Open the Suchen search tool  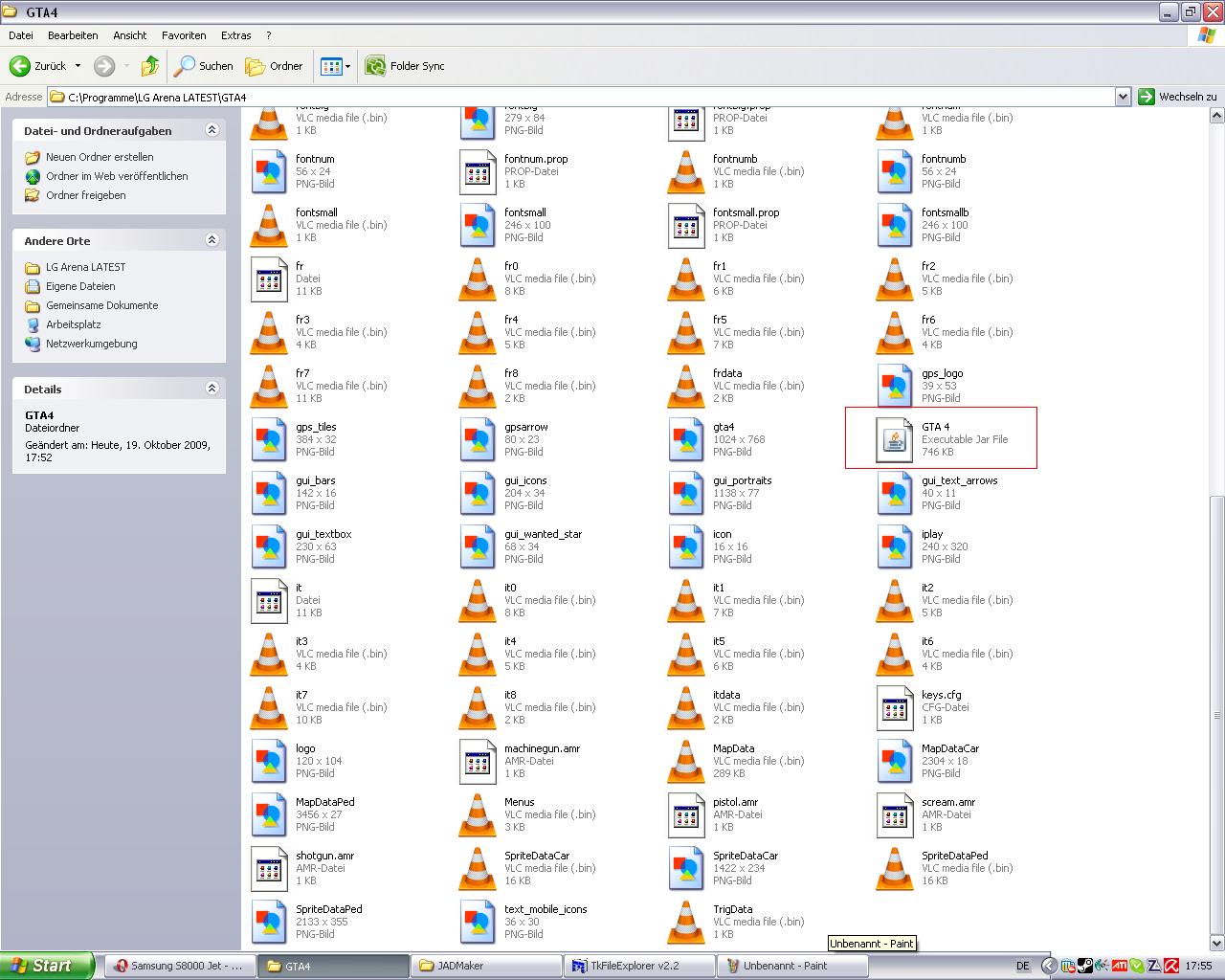203,66
